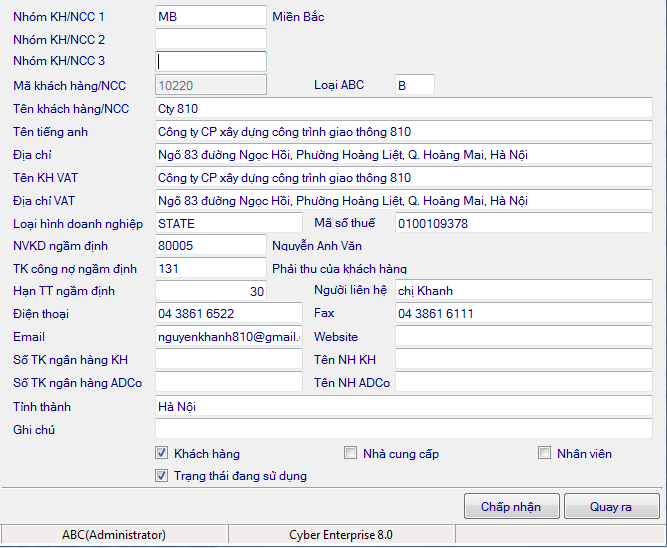Screen dimensions: 667x548
Task: Click the Loại hình doanh nghiệp field
Action: tap(228, 223)
